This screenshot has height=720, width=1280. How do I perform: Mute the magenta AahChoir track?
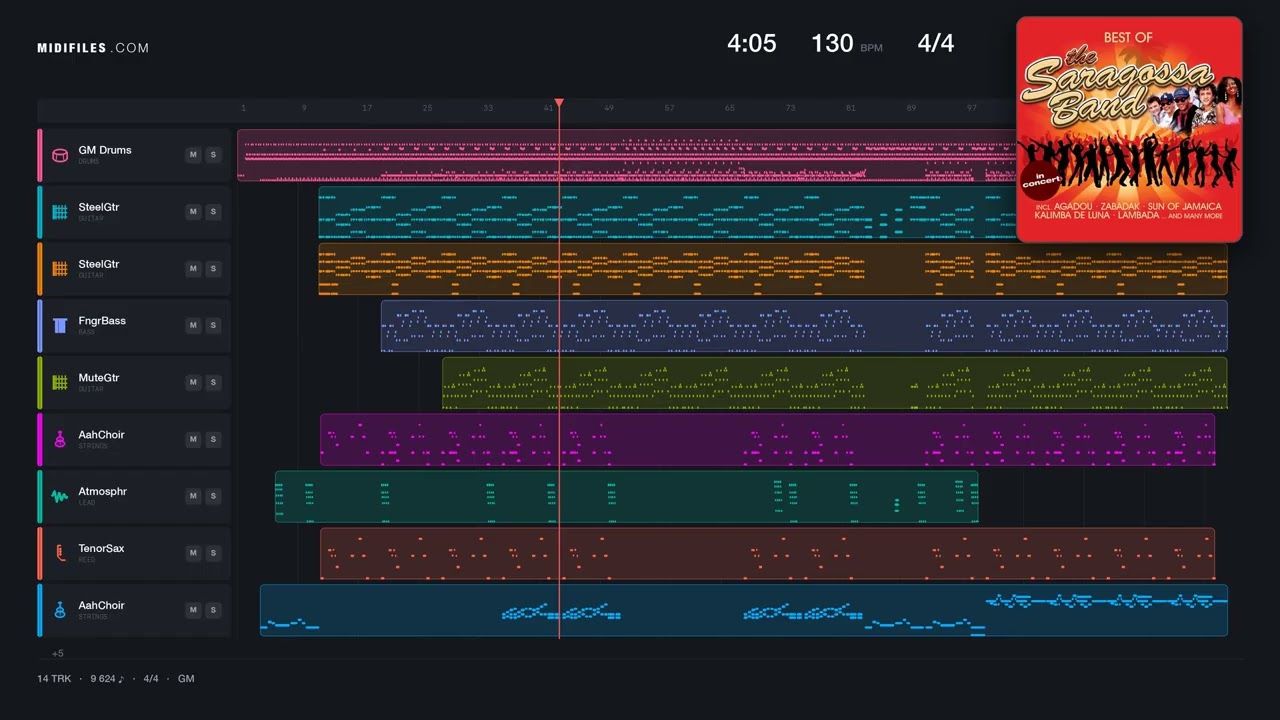[x=193, y=440]
